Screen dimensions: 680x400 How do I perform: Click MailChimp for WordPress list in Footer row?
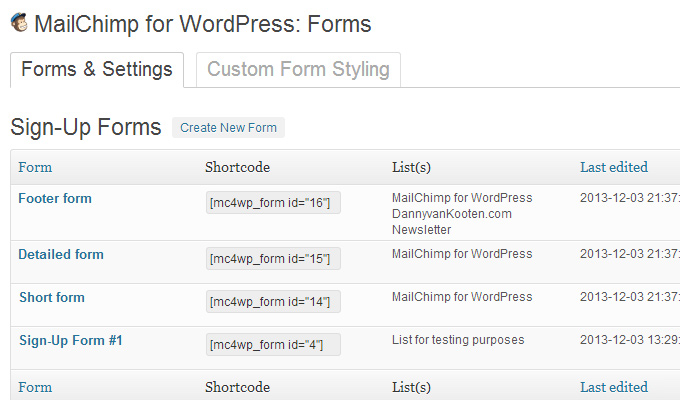(462, 198)
